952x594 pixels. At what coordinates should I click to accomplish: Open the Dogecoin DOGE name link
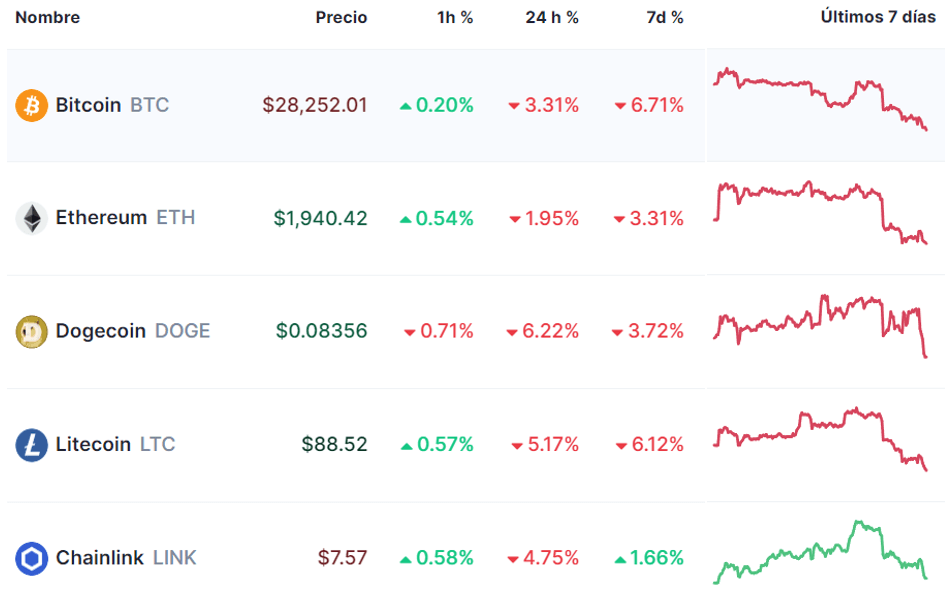click(x=132, y=331)
